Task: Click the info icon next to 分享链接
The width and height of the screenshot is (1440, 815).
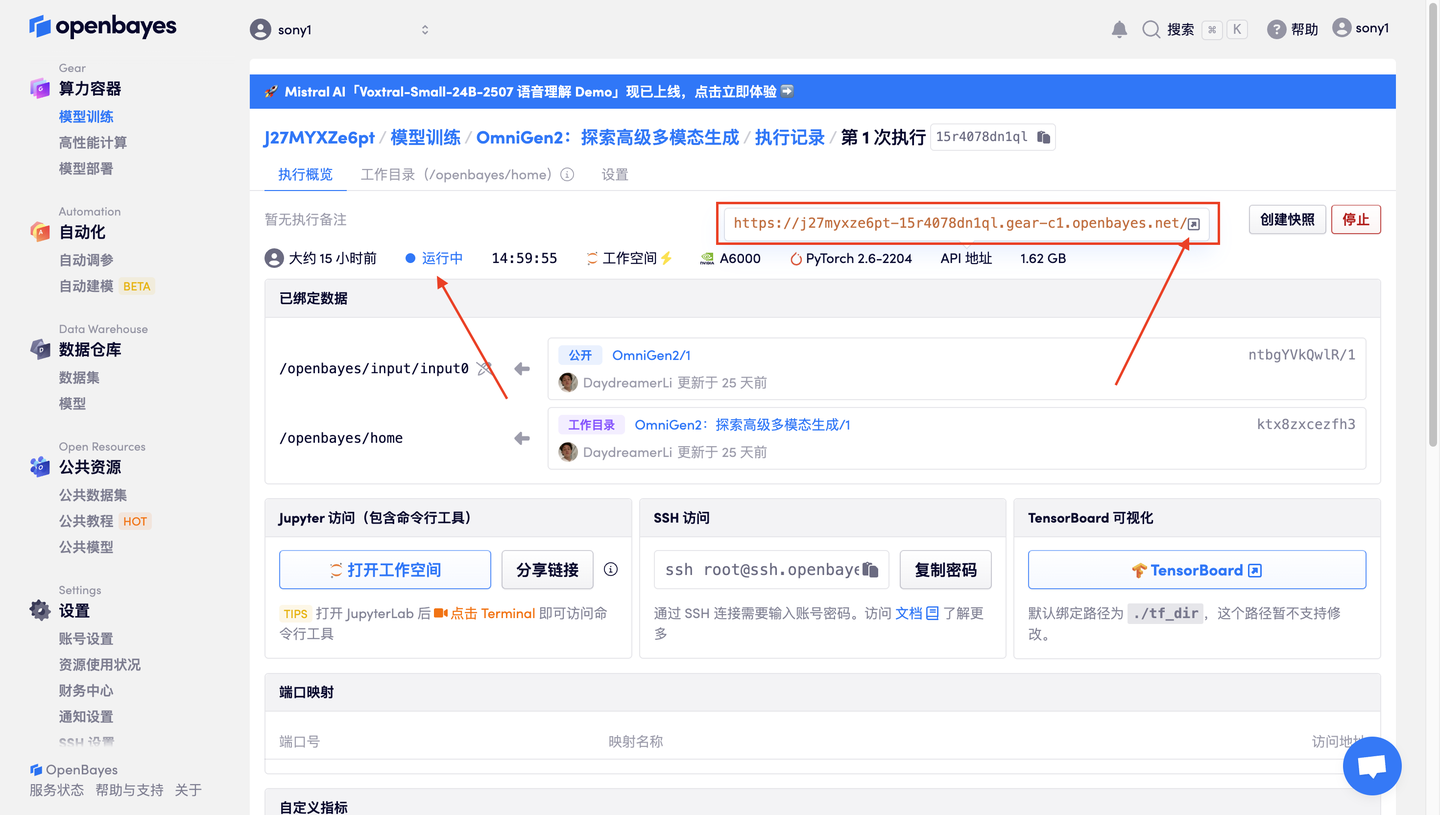Action: (x=610, y=569)
